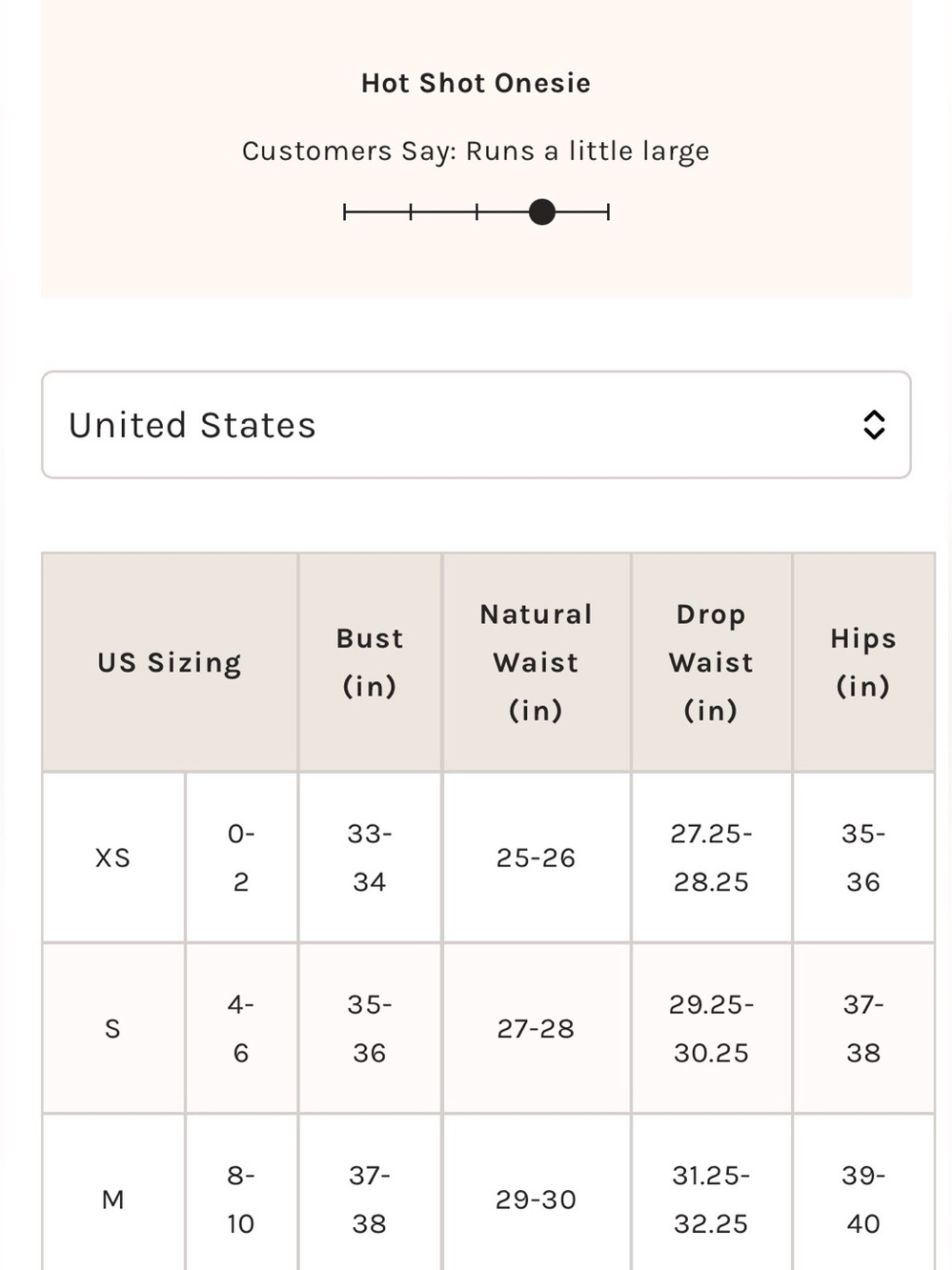Select the Bust (in) column header
The width and height of the screenshot is (952, 1270).
(x=370, y=662)
